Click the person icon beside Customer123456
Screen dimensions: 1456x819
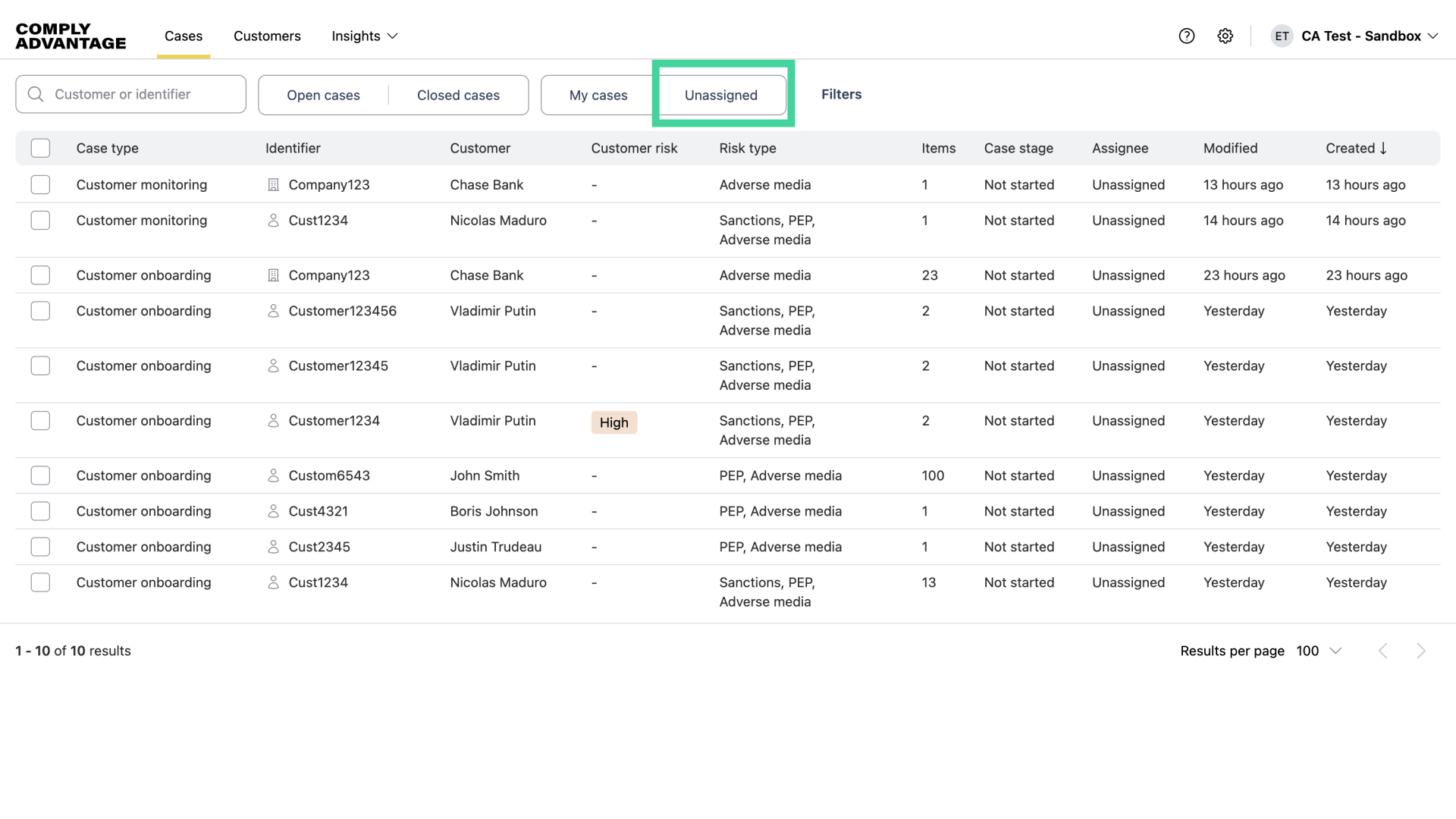pos(274,311)
